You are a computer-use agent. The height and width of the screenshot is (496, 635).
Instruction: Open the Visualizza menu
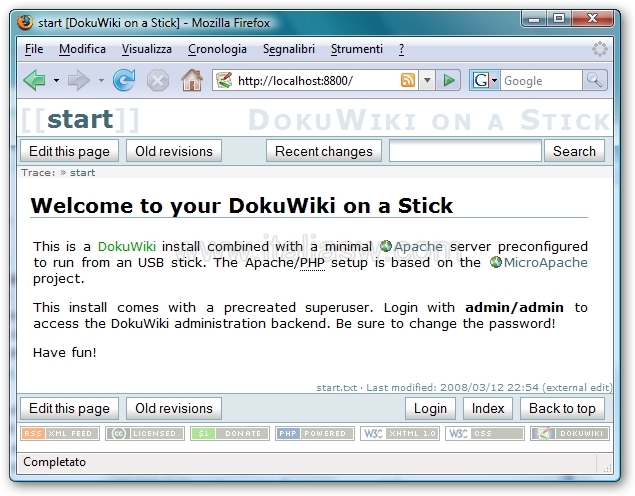147,49
